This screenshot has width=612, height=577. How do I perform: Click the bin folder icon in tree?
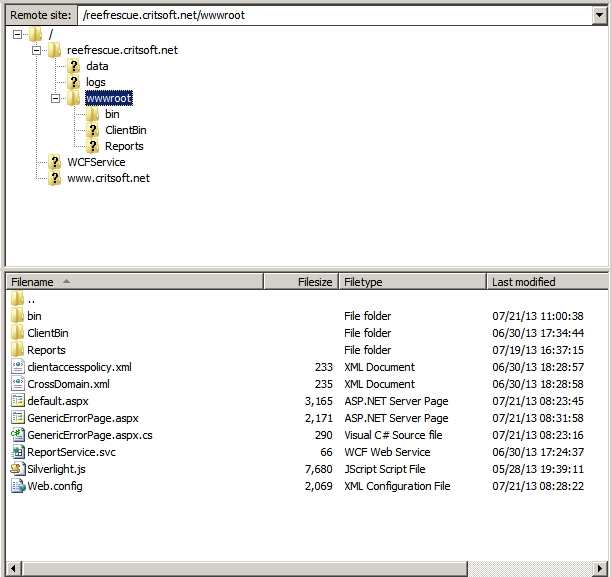[93, 114]
